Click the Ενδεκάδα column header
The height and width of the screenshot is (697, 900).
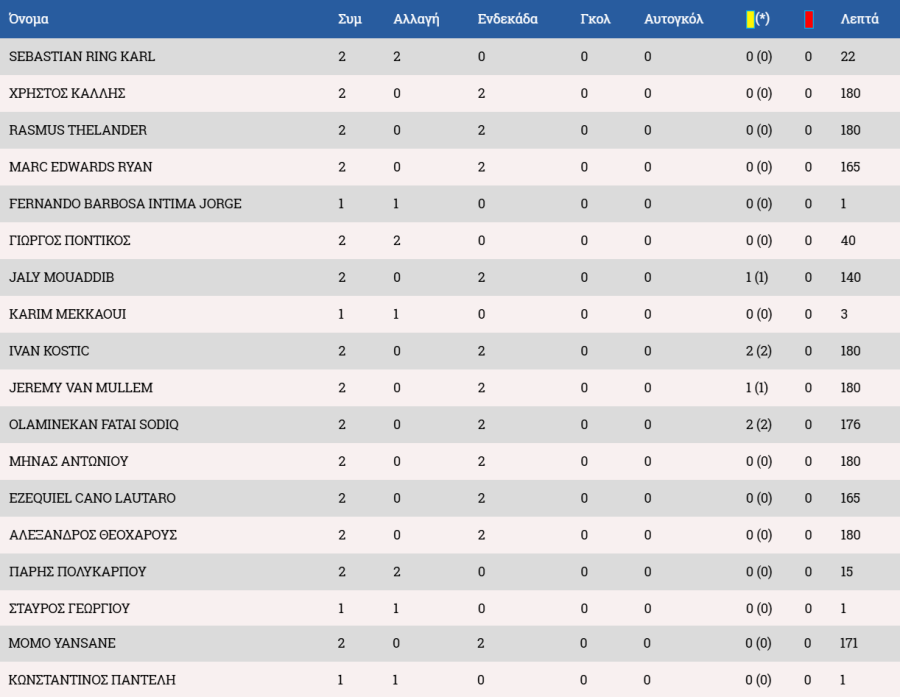(507, 19)
